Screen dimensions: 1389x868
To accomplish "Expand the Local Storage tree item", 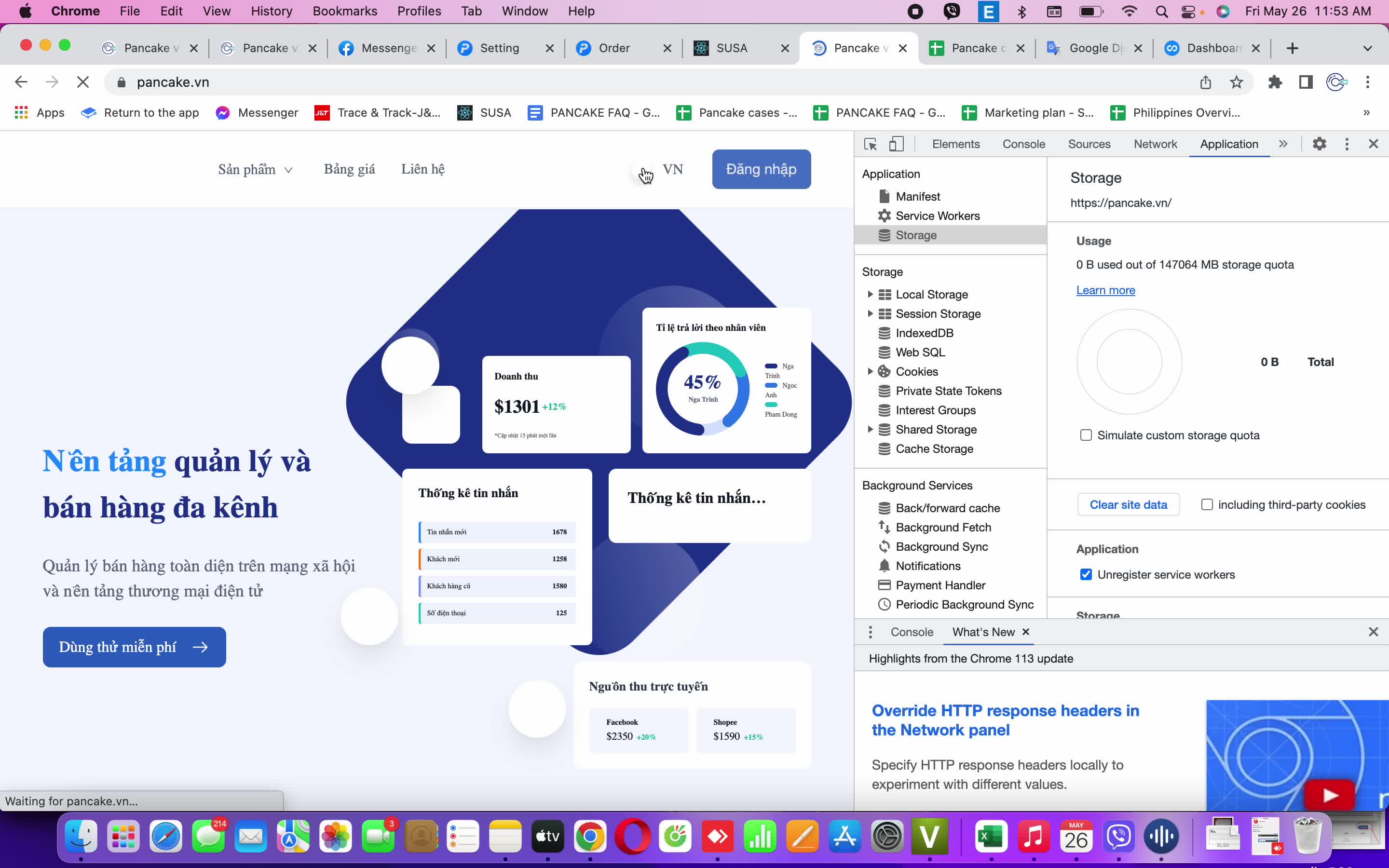I will pyautogui.click(x=870, y=295).
